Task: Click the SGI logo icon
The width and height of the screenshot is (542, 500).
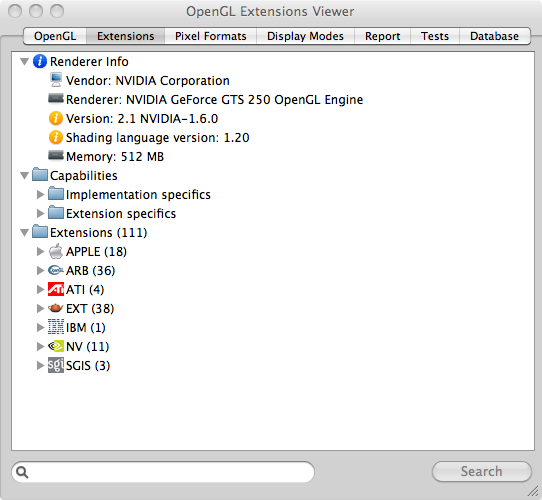Action: pos(56,365)
